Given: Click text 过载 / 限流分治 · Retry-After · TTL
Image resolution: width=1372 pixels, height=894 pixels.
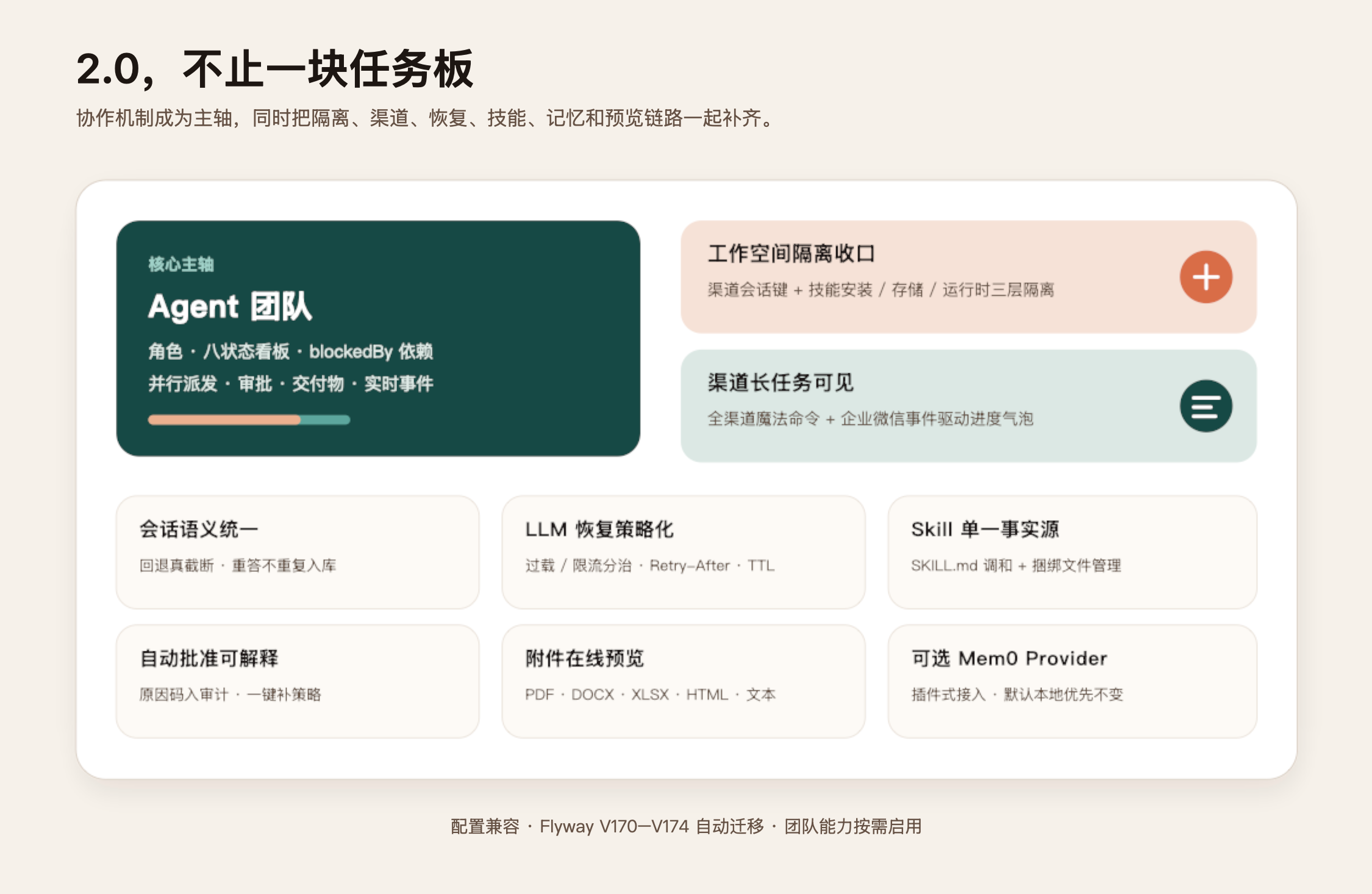Looking at the screenshot, I should tap(650, 565).
